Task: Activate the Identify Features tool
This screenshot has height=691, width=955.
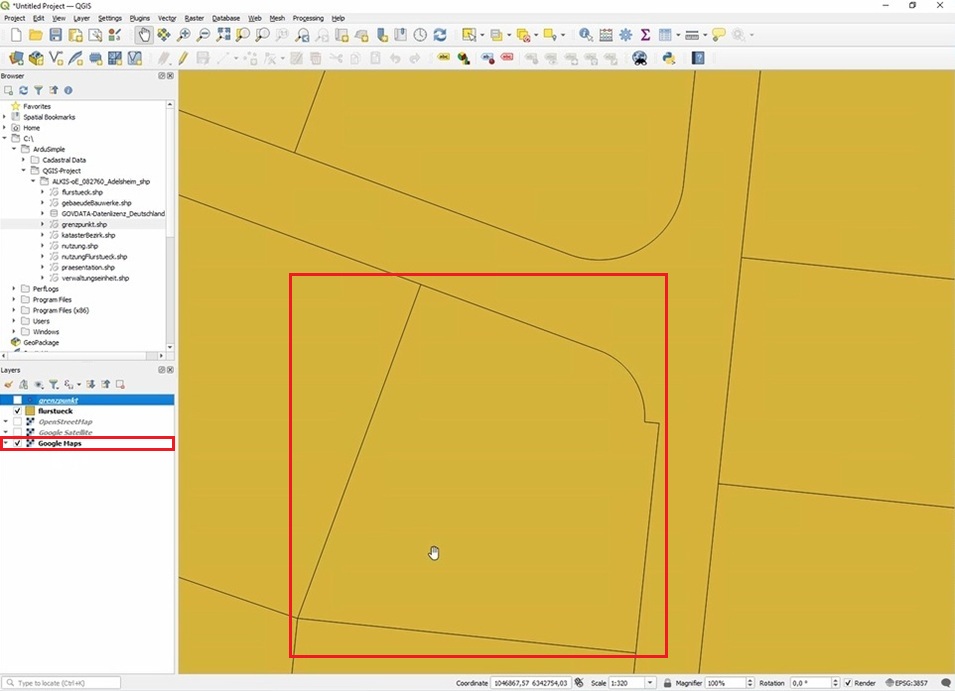Action: pos(585,35)
